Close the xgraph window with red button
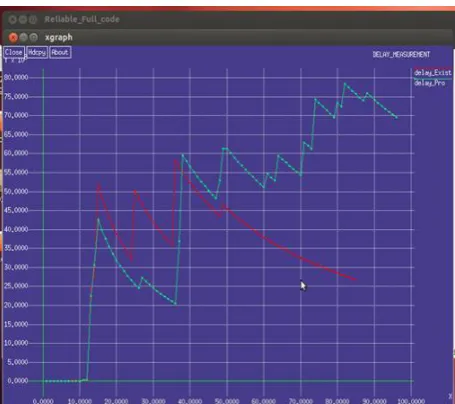455x404 pixels. pos(13,37)
